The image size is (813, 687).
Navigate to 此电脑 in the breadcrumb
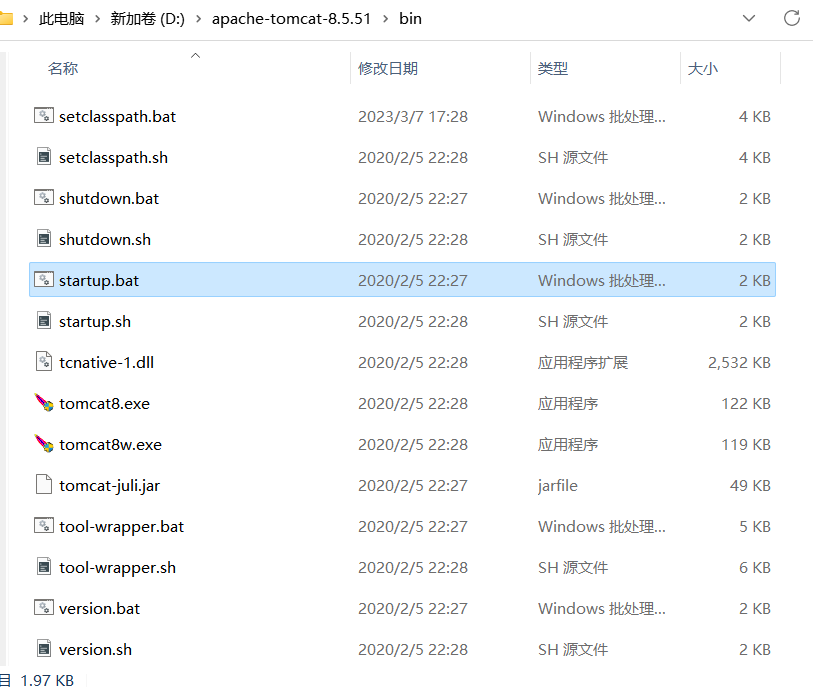(61, 19)
